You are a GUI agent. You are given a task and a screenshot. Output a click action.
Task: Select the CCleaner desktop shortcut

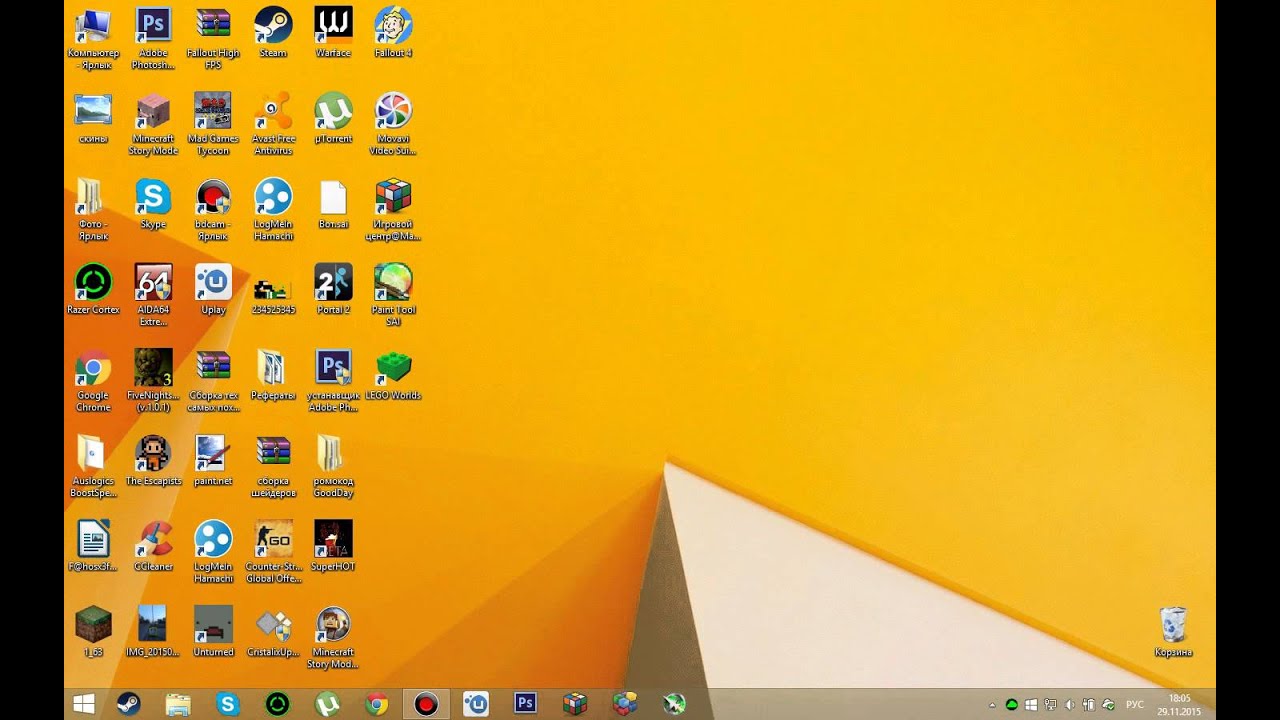coord(153,546)
